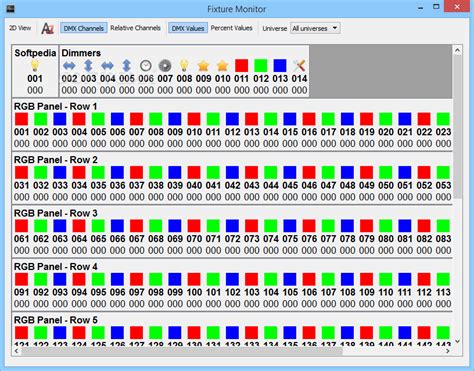This screenshot has height=371, width=474.
Task: Click the RGB Panel - Row 4 title
Action: pos(56,267)
